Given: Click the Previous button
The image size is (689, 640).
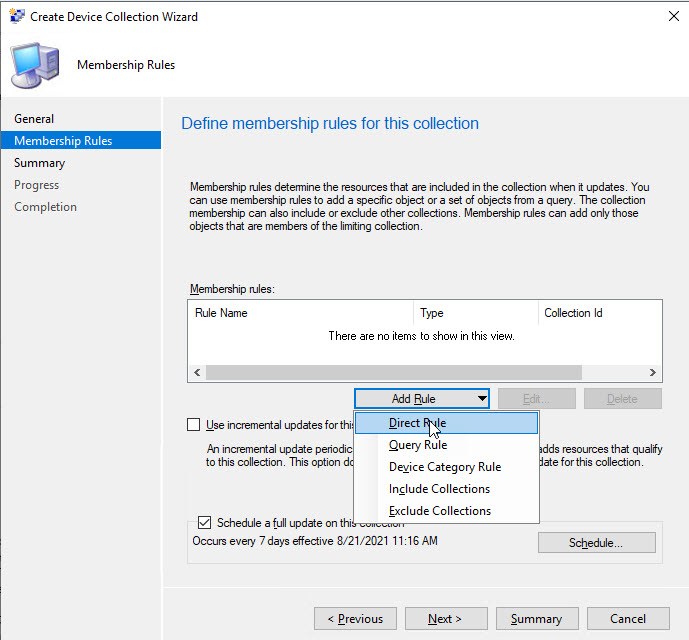Looking at the screenshot, I should (x=348, y=619).
